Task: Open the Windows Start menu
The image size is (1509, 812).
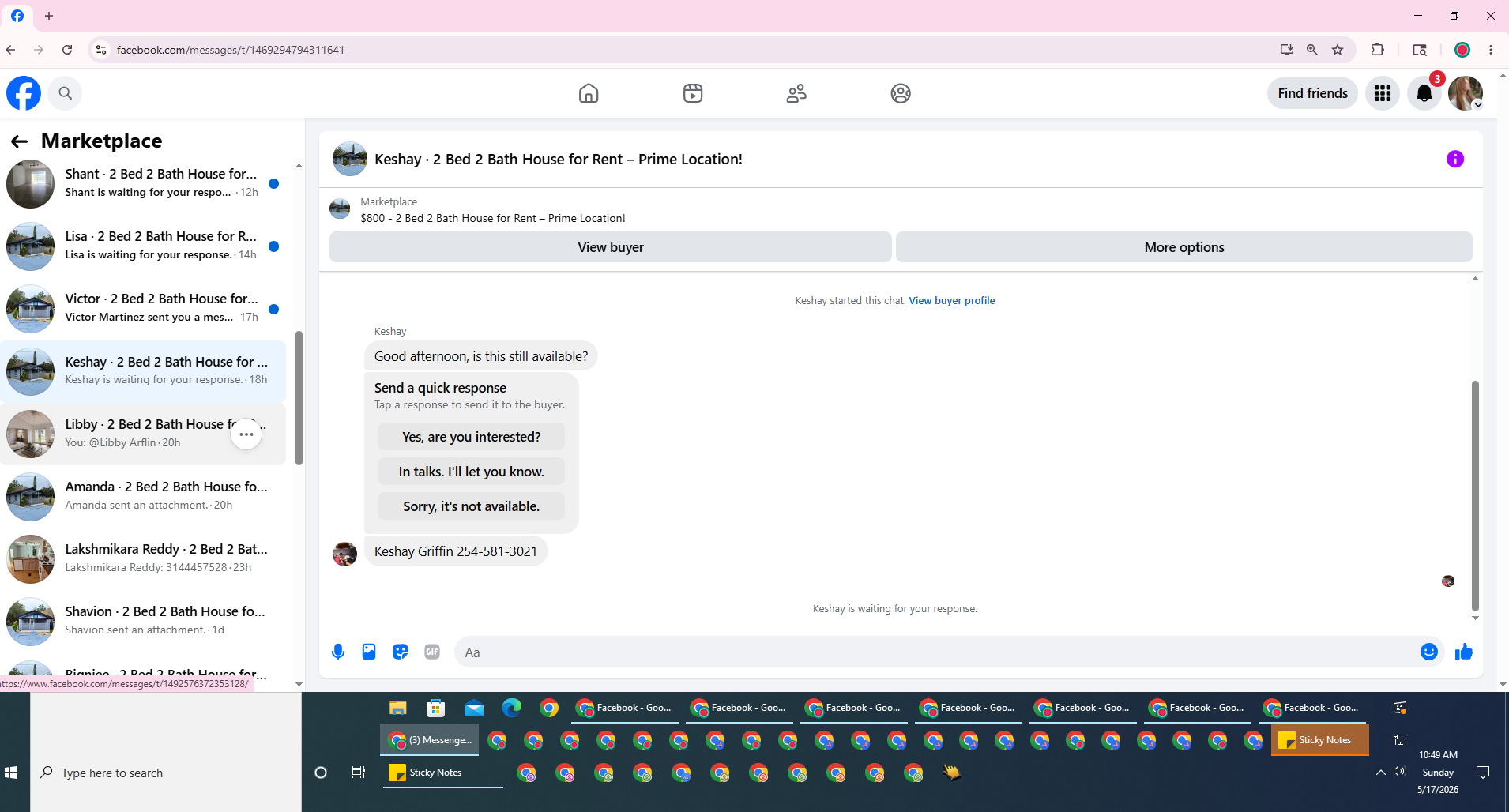Action: coord(11,773)
